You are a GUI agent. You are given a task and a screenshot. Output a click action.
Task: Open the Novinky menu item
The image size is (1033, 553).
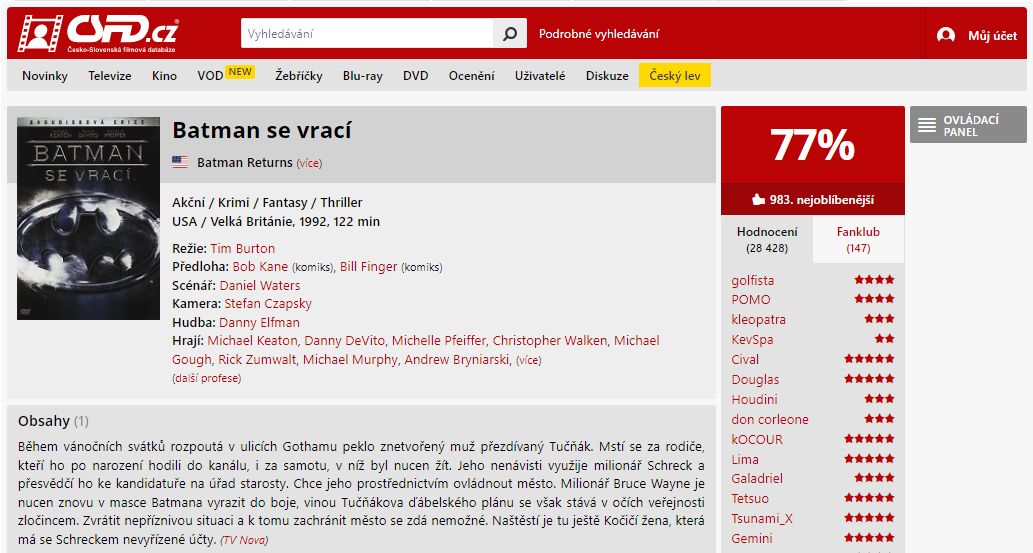[45, 76]
